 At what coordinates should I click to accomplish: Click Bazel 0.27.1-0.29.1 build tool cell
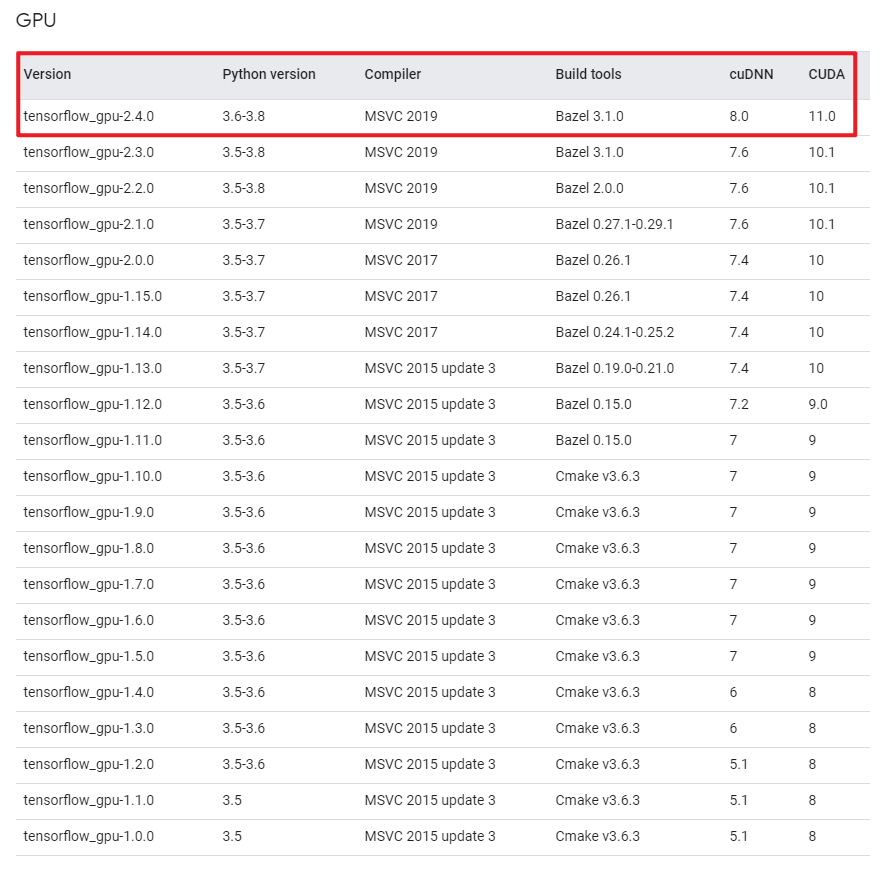[615, 224]
